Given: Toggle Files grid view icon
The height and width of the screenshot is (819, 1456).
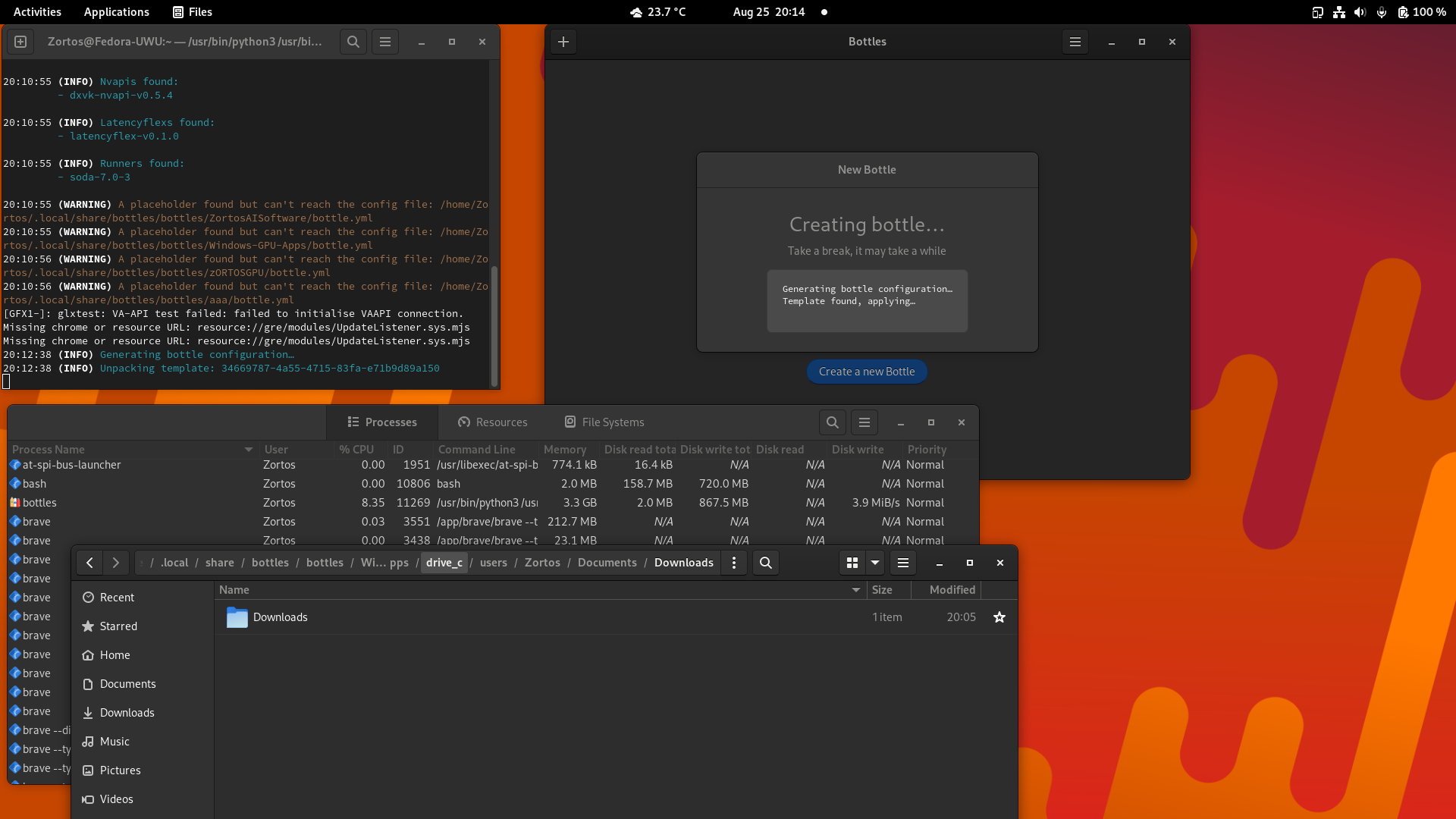Looking at the screenshot, I should pyautogui.click(x=852, y=563).
